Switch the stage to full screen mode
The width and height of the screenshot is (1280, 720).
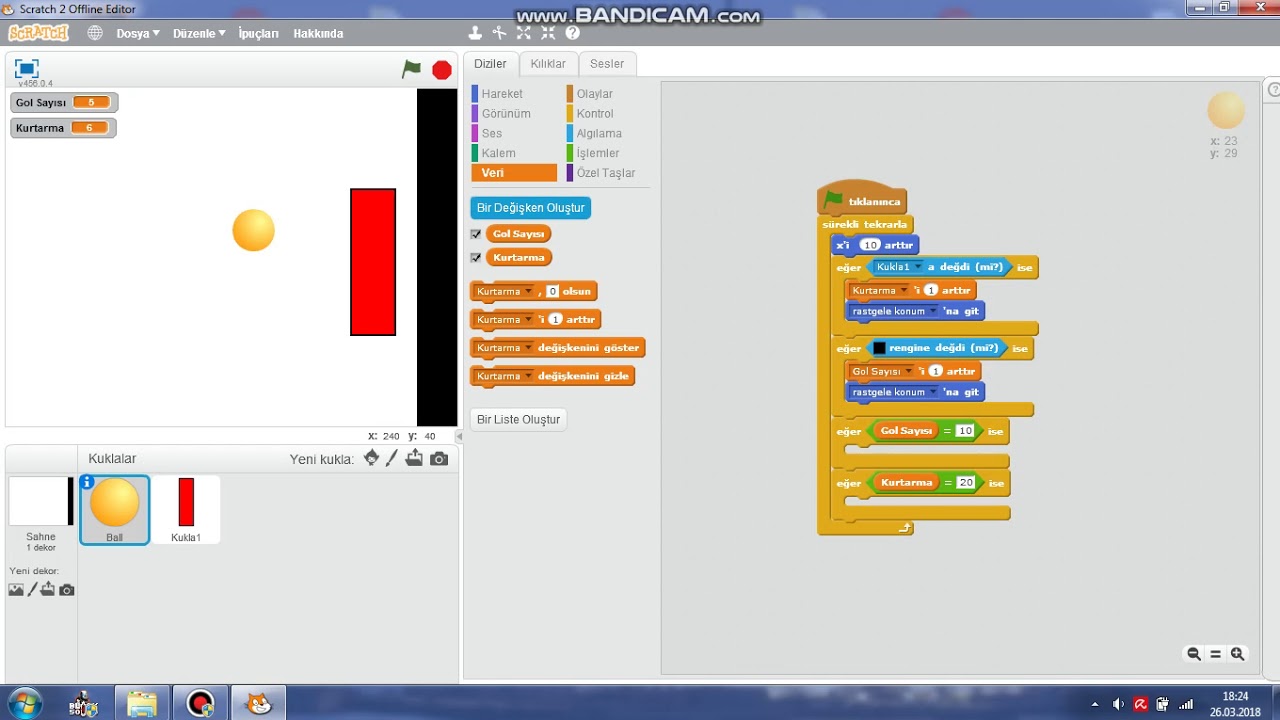coord(27,68)
